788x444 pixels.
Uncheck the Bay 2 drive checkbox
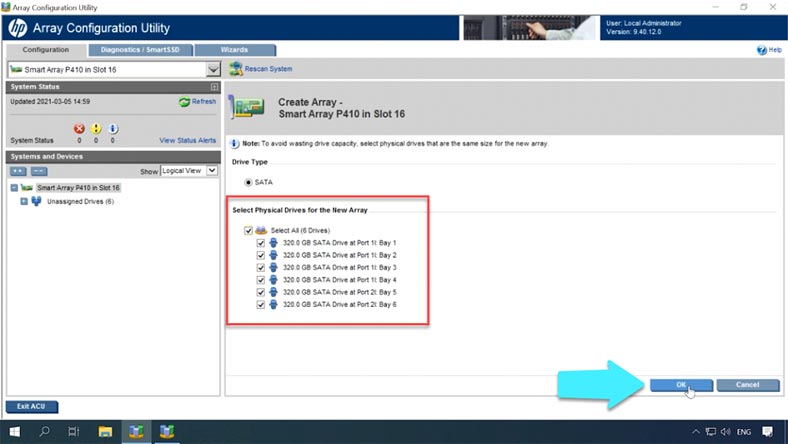click(260, 255)
